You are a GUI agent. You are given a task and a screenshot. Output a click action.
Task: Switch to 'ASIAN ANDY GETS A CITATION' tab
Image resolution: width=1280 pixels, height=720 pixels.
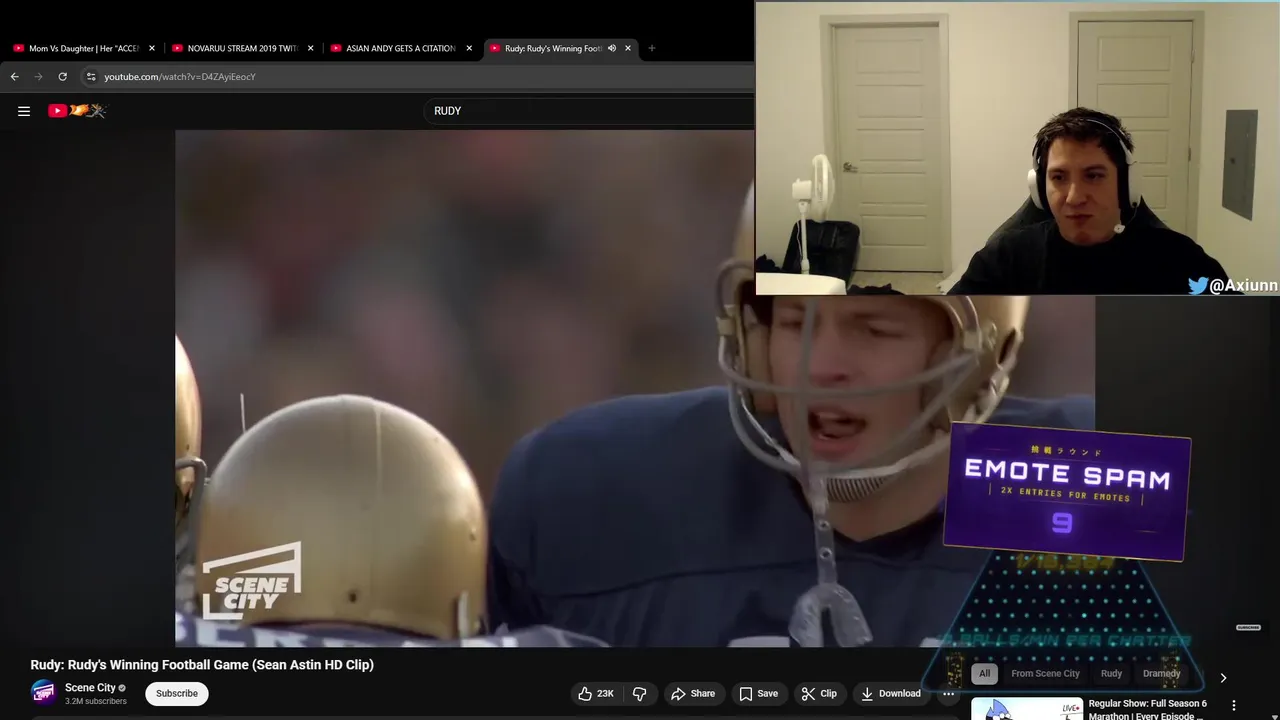(x=401, y=48)
